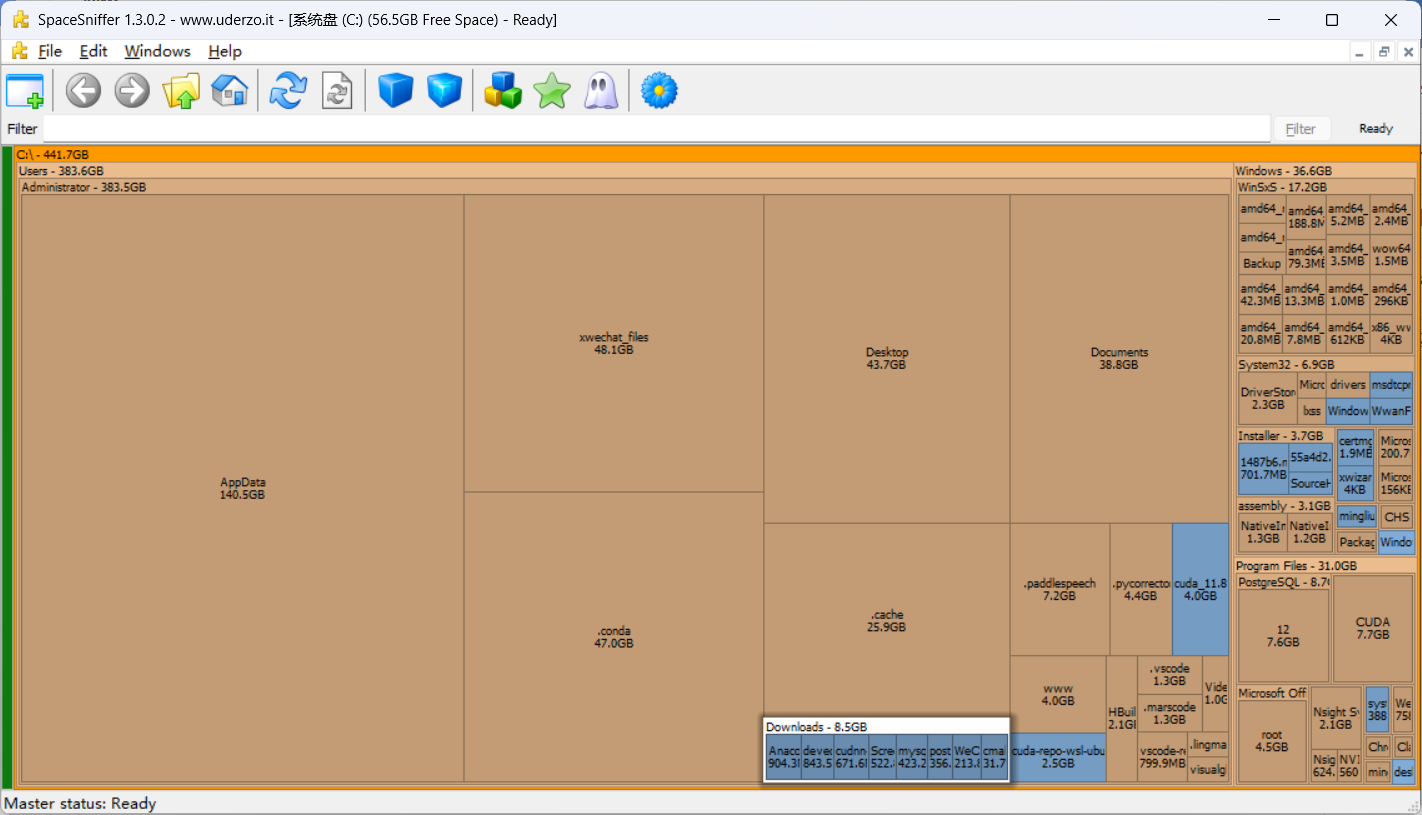Toggle the ghost free space icon
The image size is (1422, 815).
pyautogui.click(x=601, y=91)
